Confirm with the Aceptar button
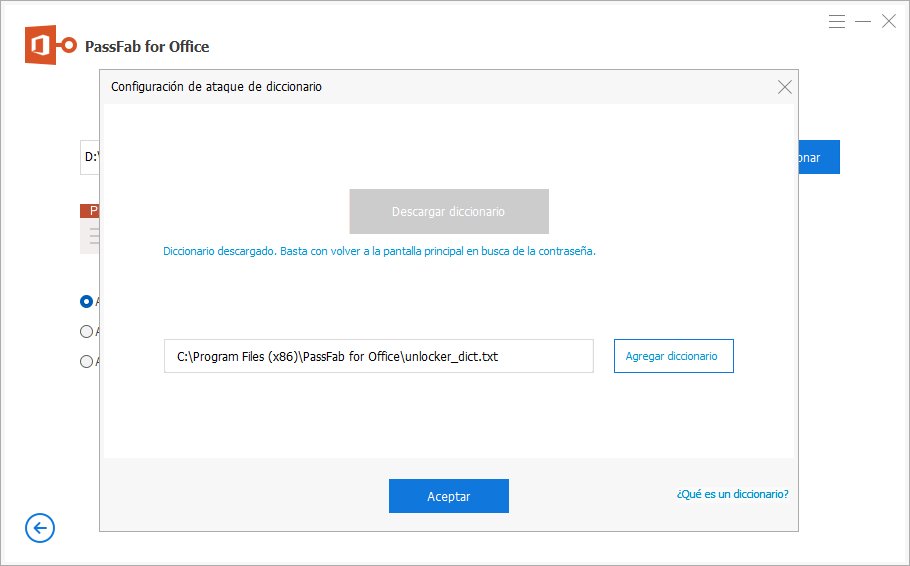 click(x=449, y=496)
